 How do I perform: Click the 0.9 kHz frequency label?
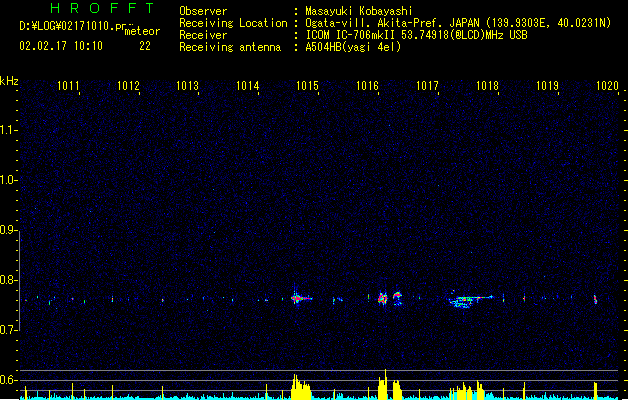(x=8, y=230)
